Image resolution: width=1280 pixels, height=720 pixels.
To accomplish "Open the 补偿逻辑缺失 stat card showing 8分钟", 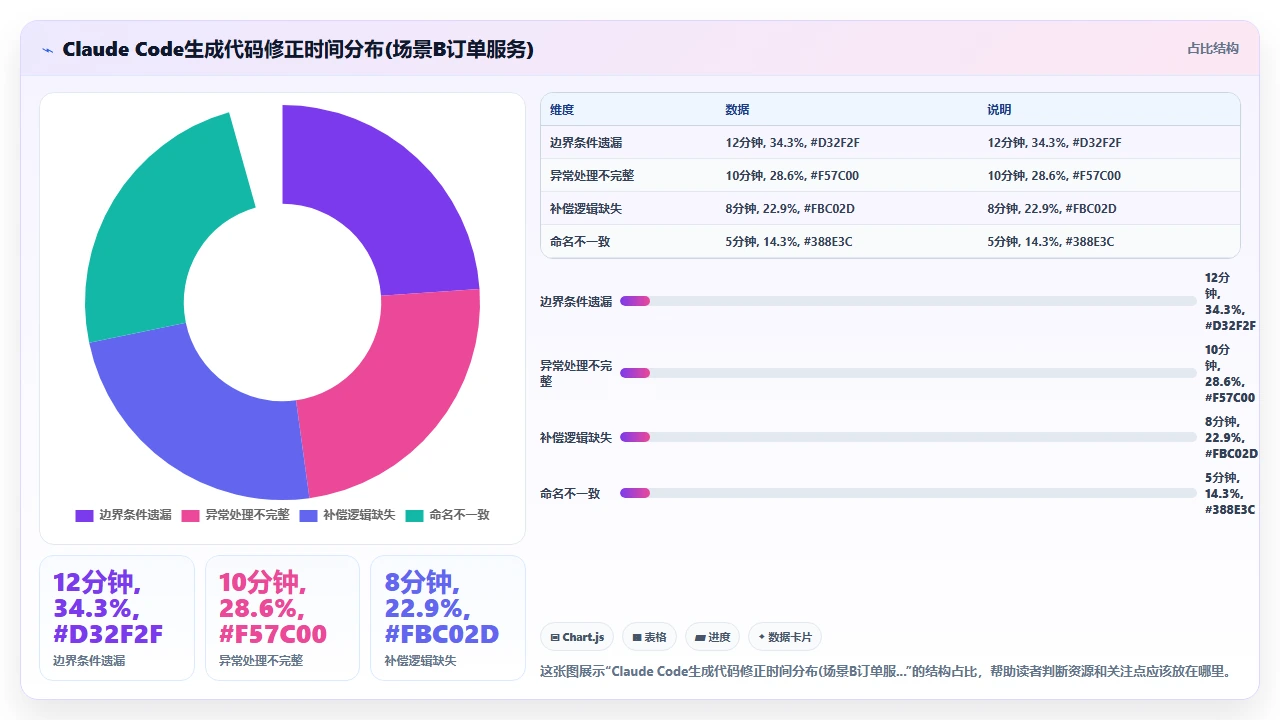I will point(448,618).
